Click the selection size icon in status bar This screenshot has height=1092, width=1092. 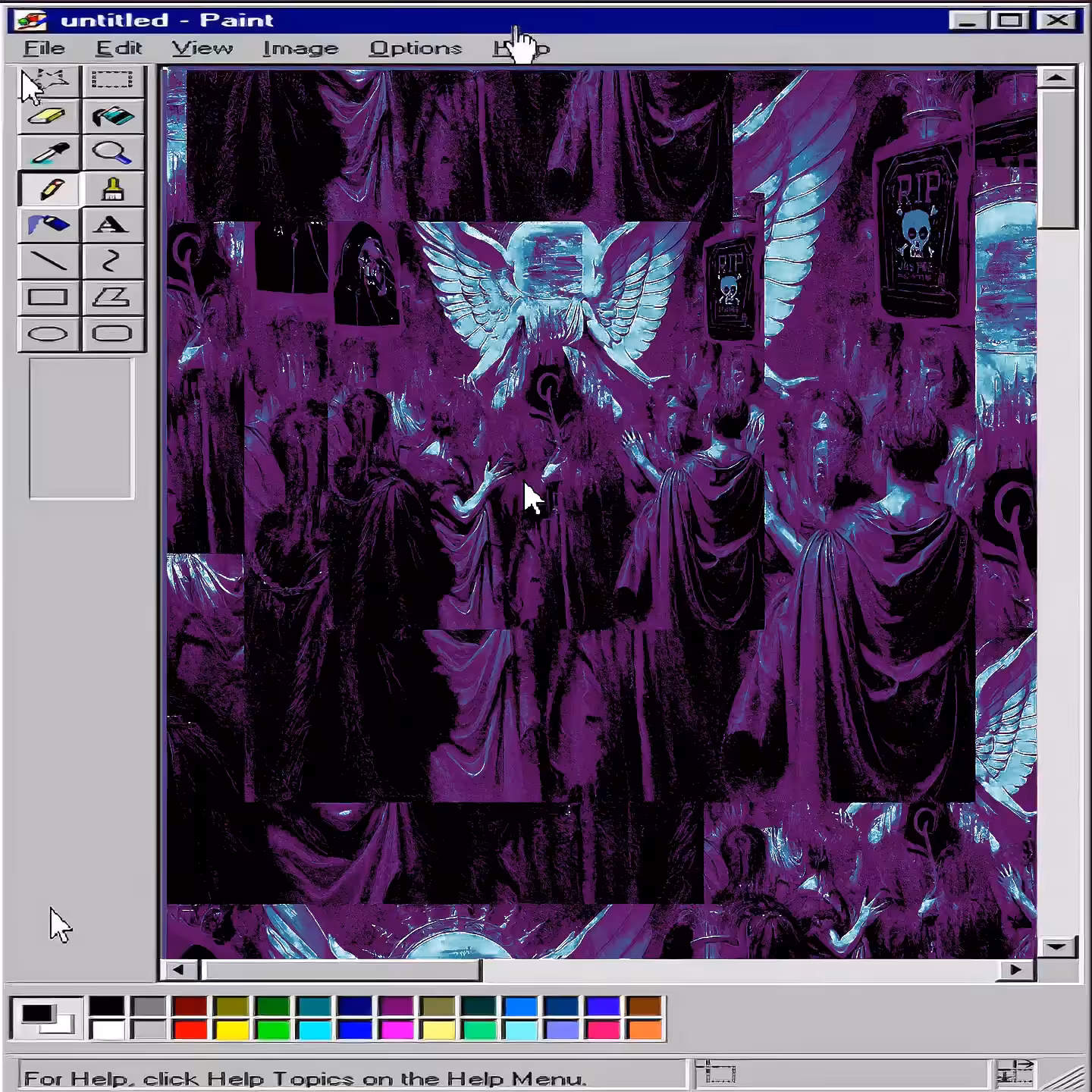(x=1015, y=1074)
